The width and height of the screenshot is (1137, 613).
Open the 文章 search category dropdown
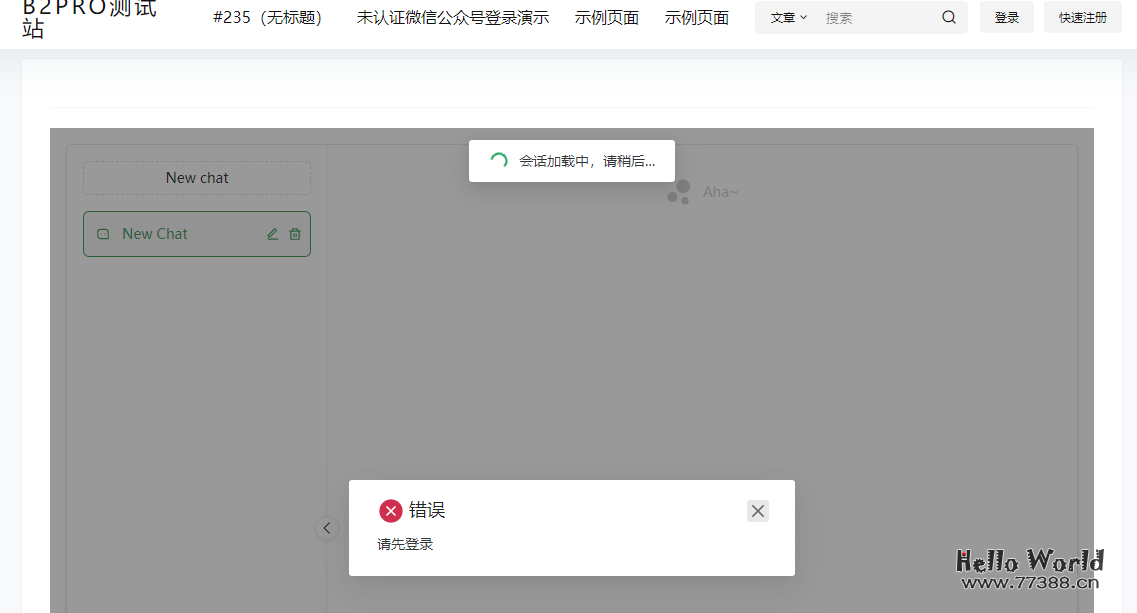[788, 17]
